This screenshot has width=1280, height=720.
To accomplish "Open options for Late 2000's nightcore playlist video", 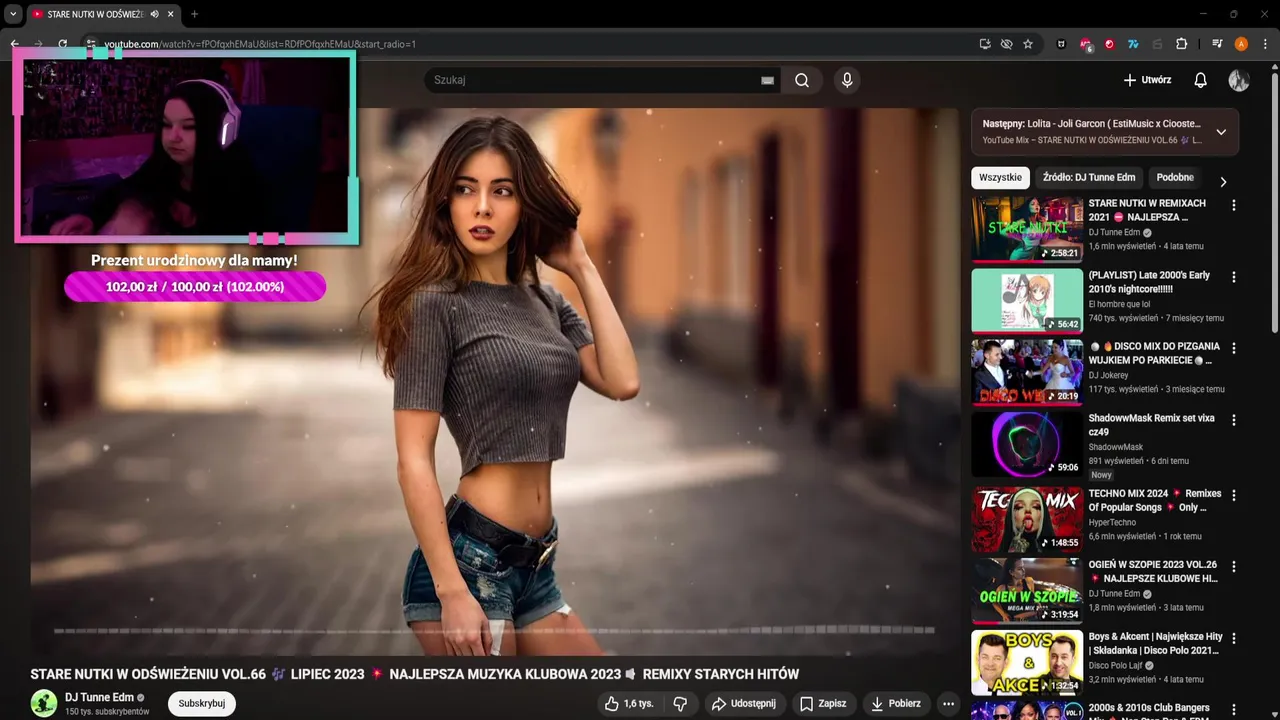I will pos(1233,277).
